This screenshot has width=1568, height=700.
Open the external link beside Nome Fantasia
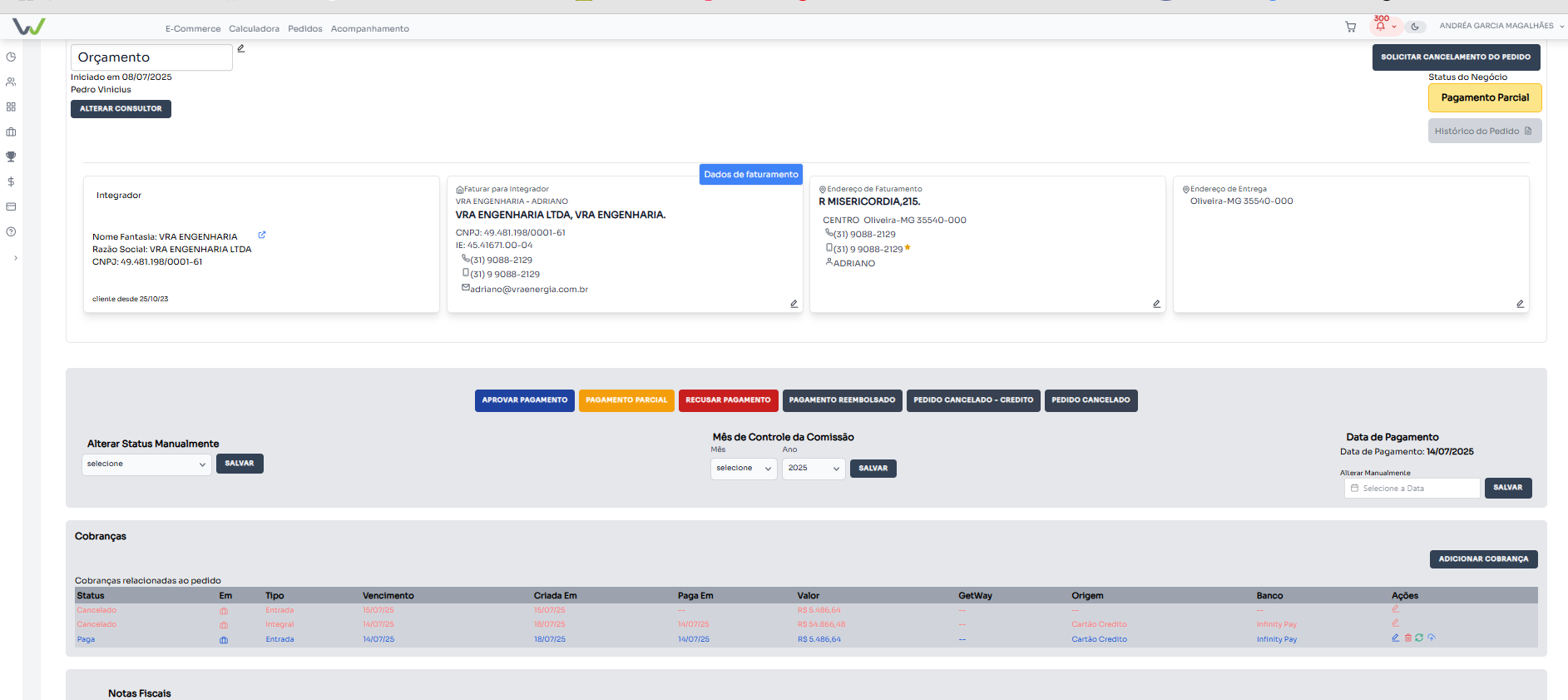tap(262, 235)
